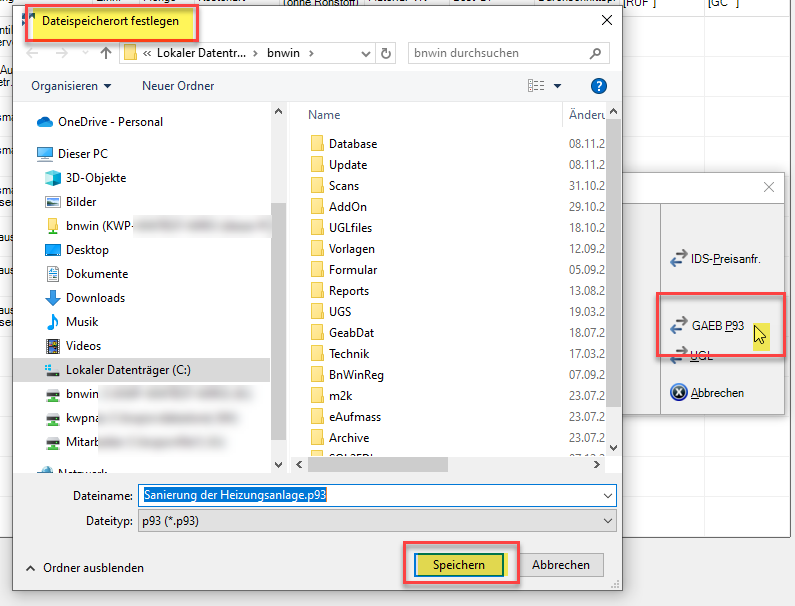Select Bilder in the sidebar
This screenshot has height=606, width=795.
[81, 201]
